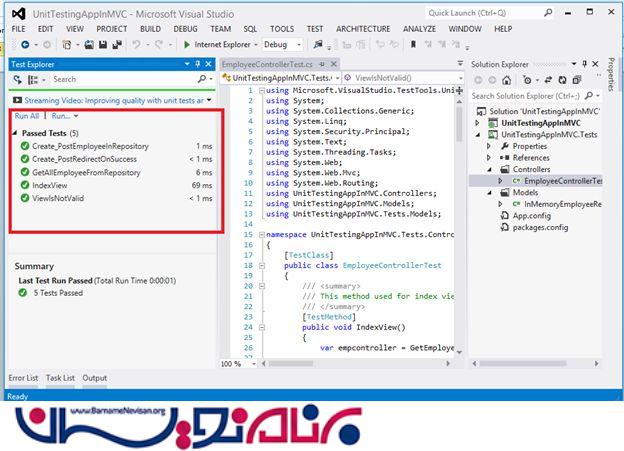The width and height of the screenshot is (624, 451).
Task: Click the Solution Explorer Home icon
Action: pyautogui.click(x=506, y=80)
